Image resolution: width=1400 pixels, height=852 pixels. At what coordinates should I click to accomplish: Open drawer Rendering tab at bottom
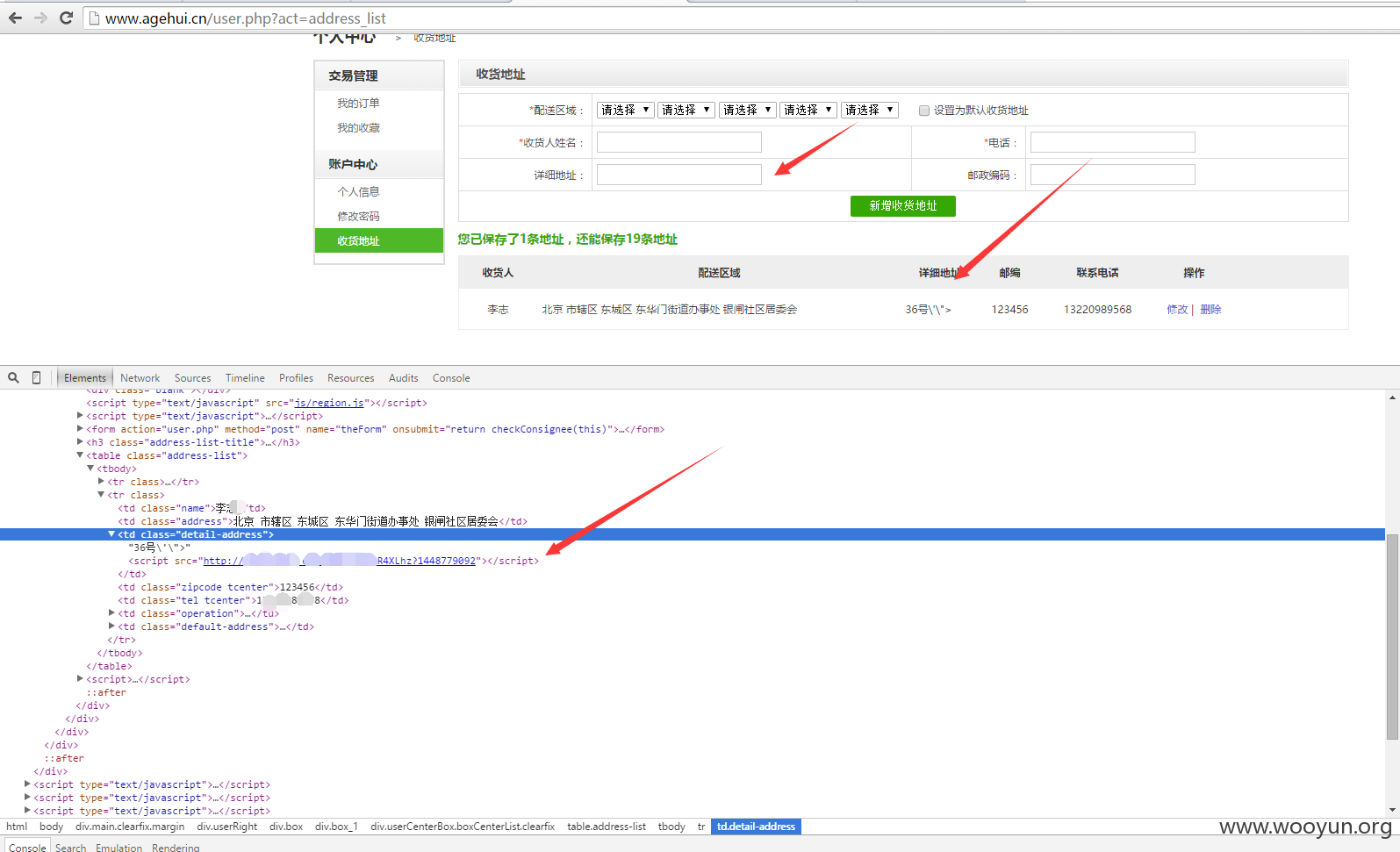(x=176, y=848)
